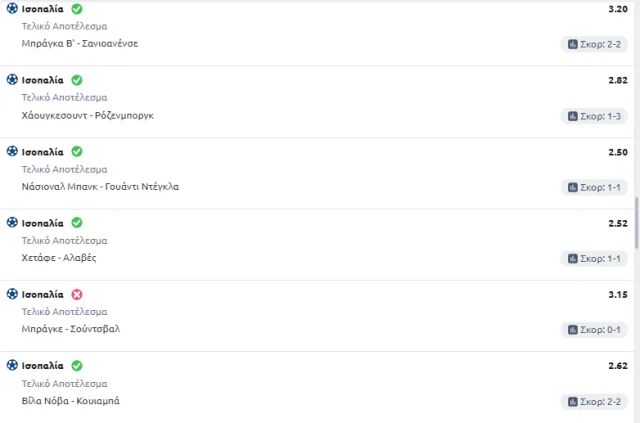The height and width of the screenshot is (423, 640).
Task: Click soccer ball icon for Χετάφε - Αλαβές
Action: click(12, 222)
